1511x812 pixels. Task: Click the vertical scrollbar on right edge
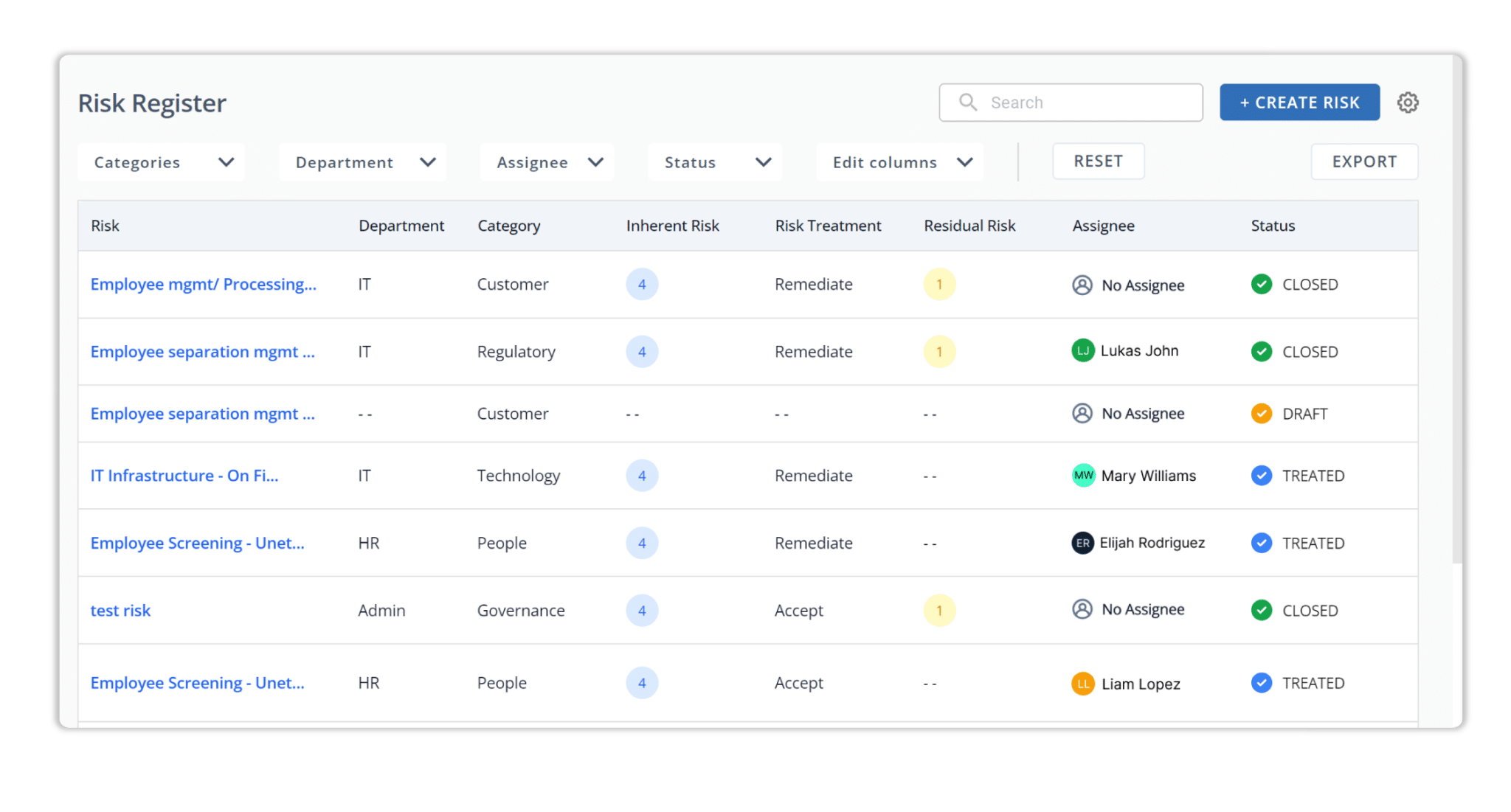[1457, 310]
